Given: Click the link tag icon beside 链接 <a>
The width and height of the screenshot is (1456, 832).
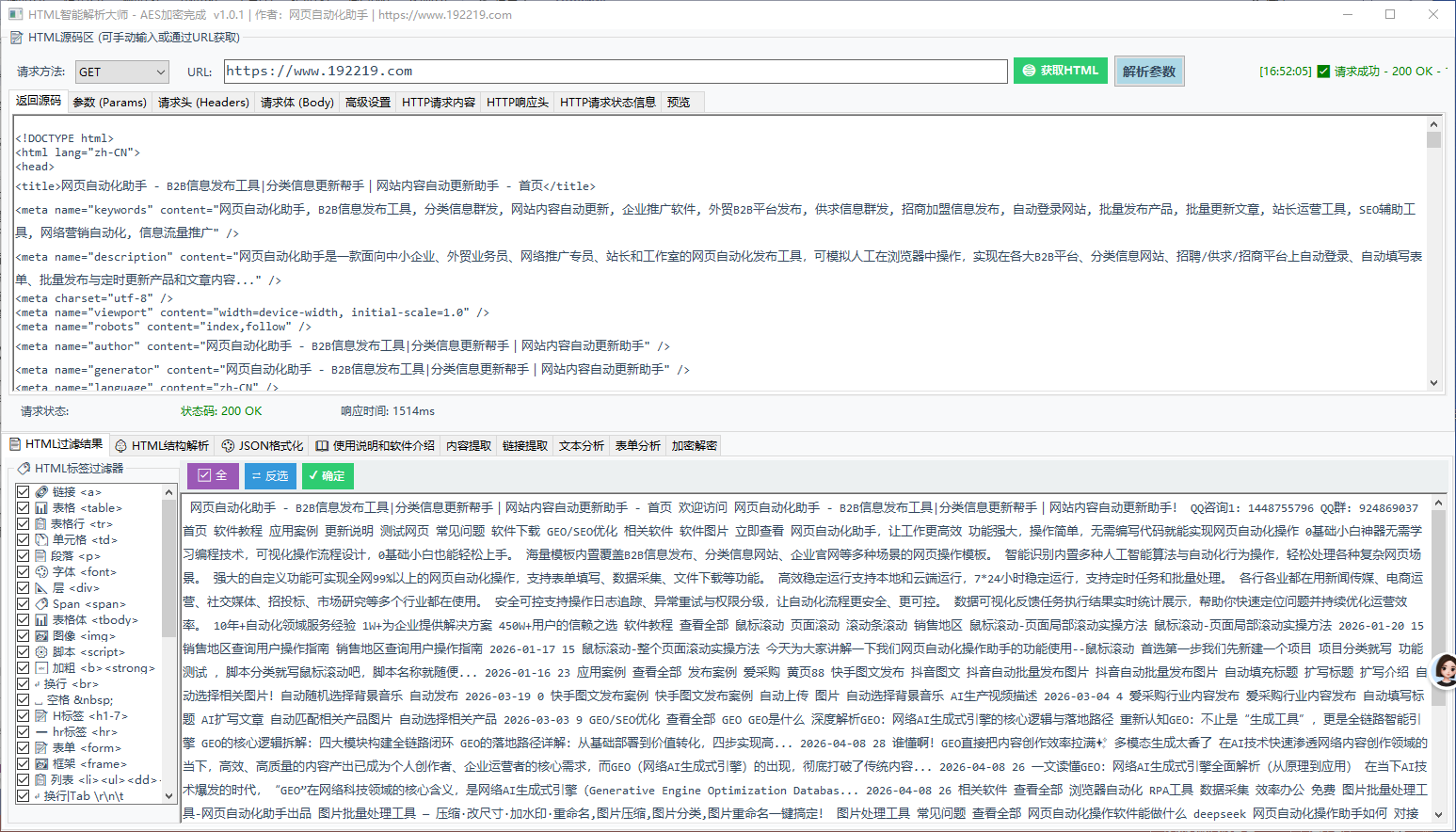Looking at the screenshot, I should click(41, 491).
